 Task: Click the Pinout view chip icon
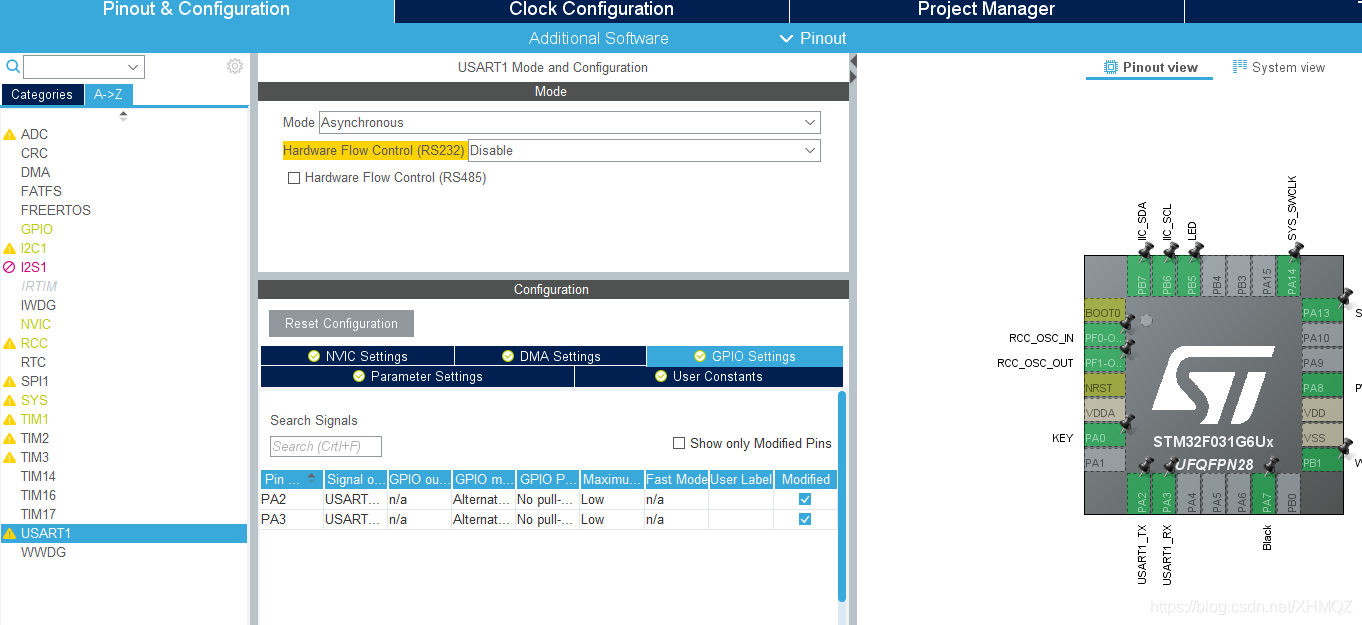1111,67
